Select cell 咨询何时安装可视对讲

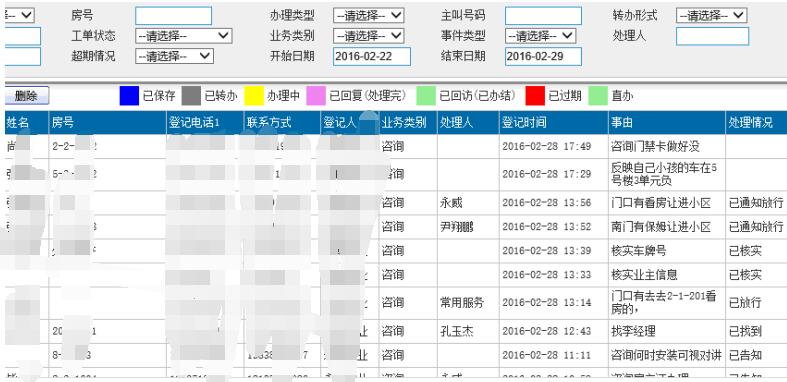pos(667,355)
